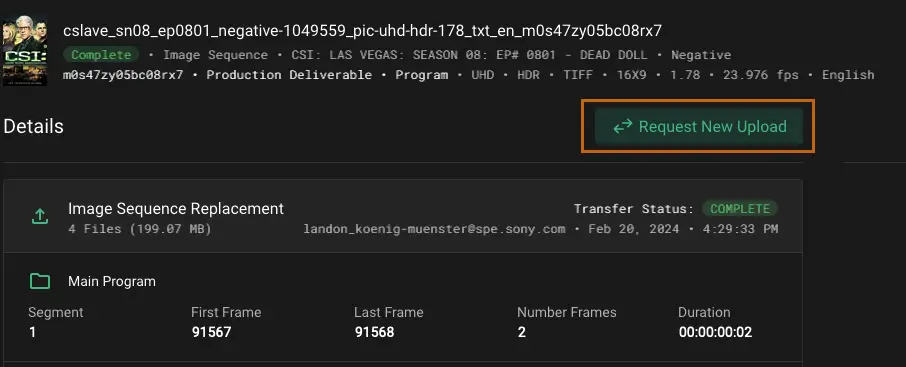Click the Last Frame value 91568
The height and width of the screenshot is (367, 906).
[374, 332]
